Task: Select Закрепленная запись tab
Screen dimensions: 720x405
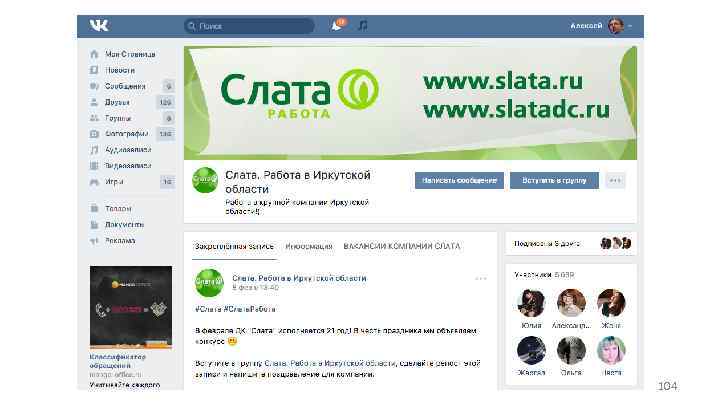Action: click(234, 247)
